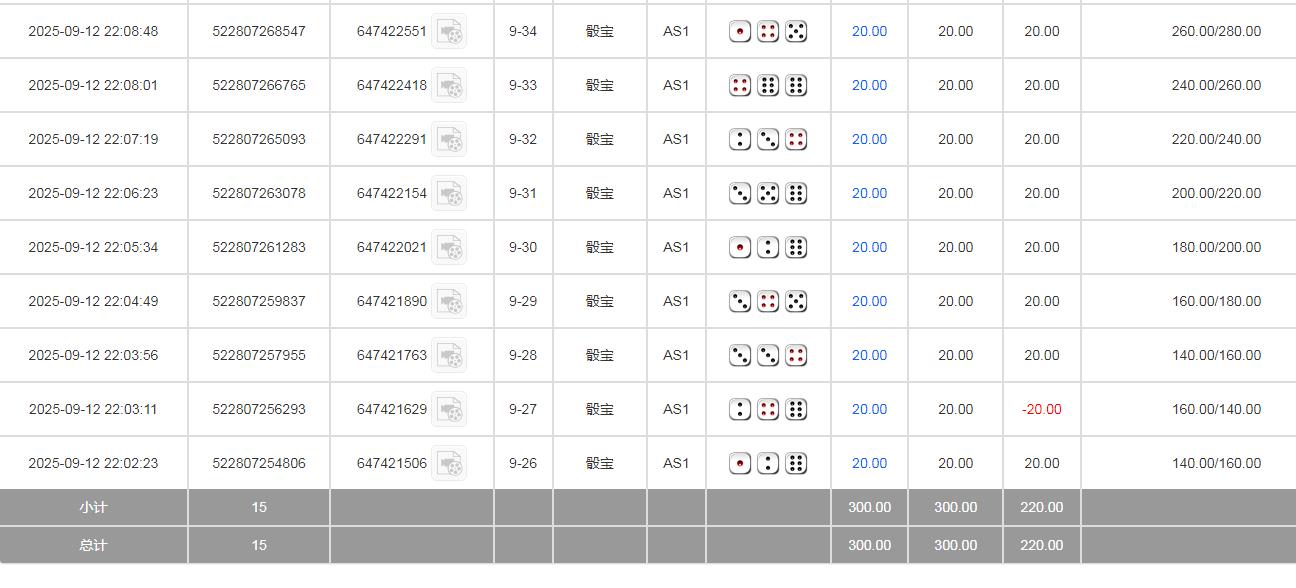Select the dice result for table round 9-33

(x=768, y=86)
